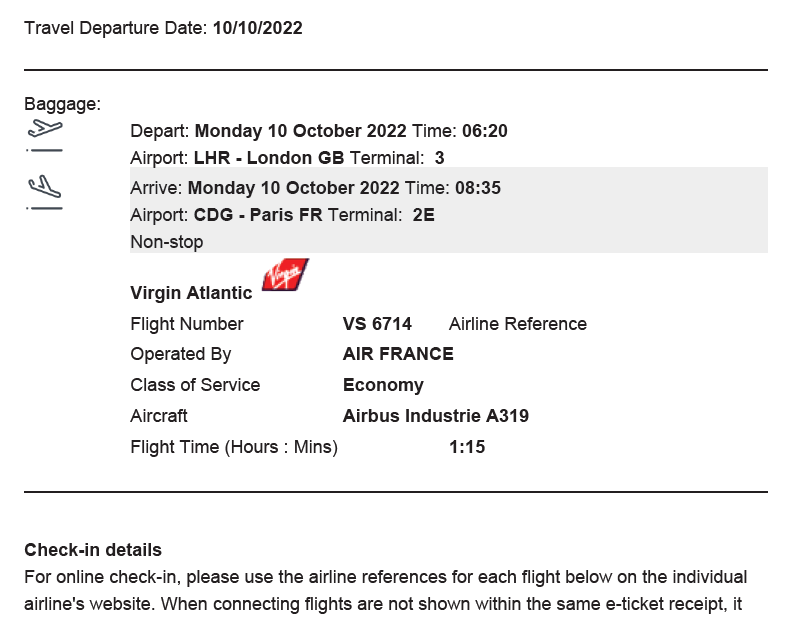
Task: Click the arrival time 08:35
Action: coord(478,188)
